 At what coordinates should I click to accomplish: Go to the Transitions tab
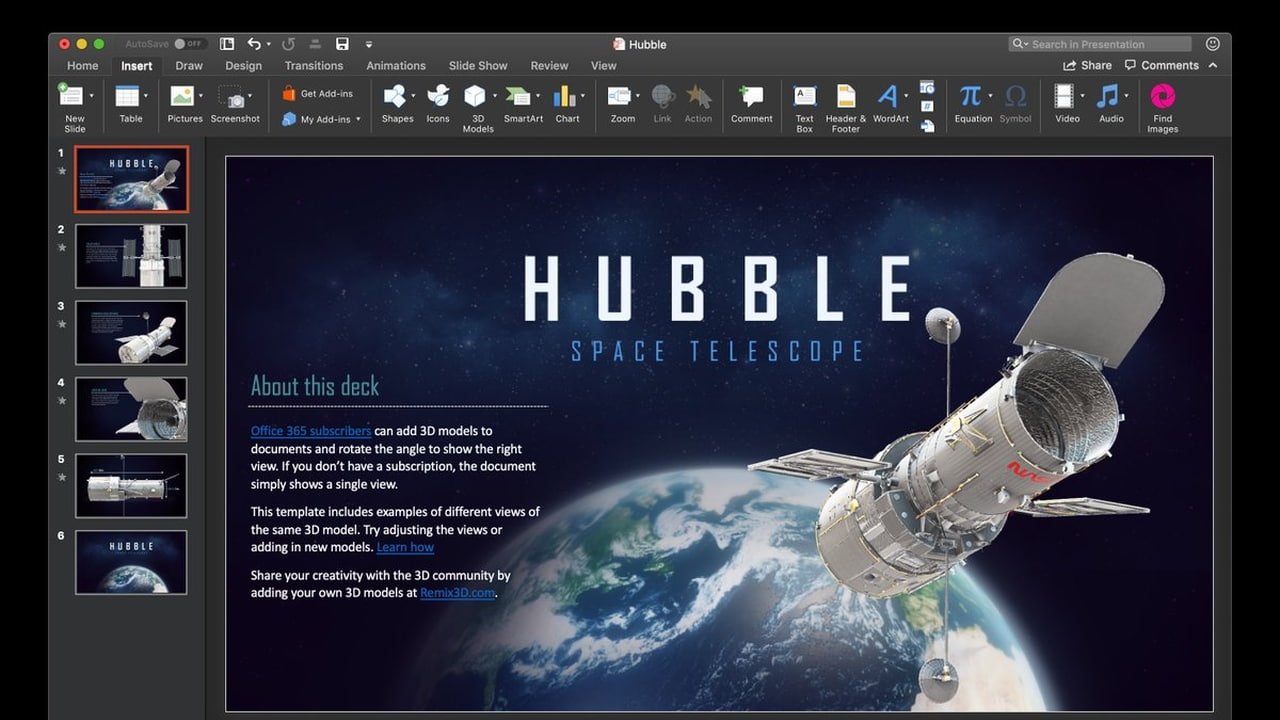(314, 66)
